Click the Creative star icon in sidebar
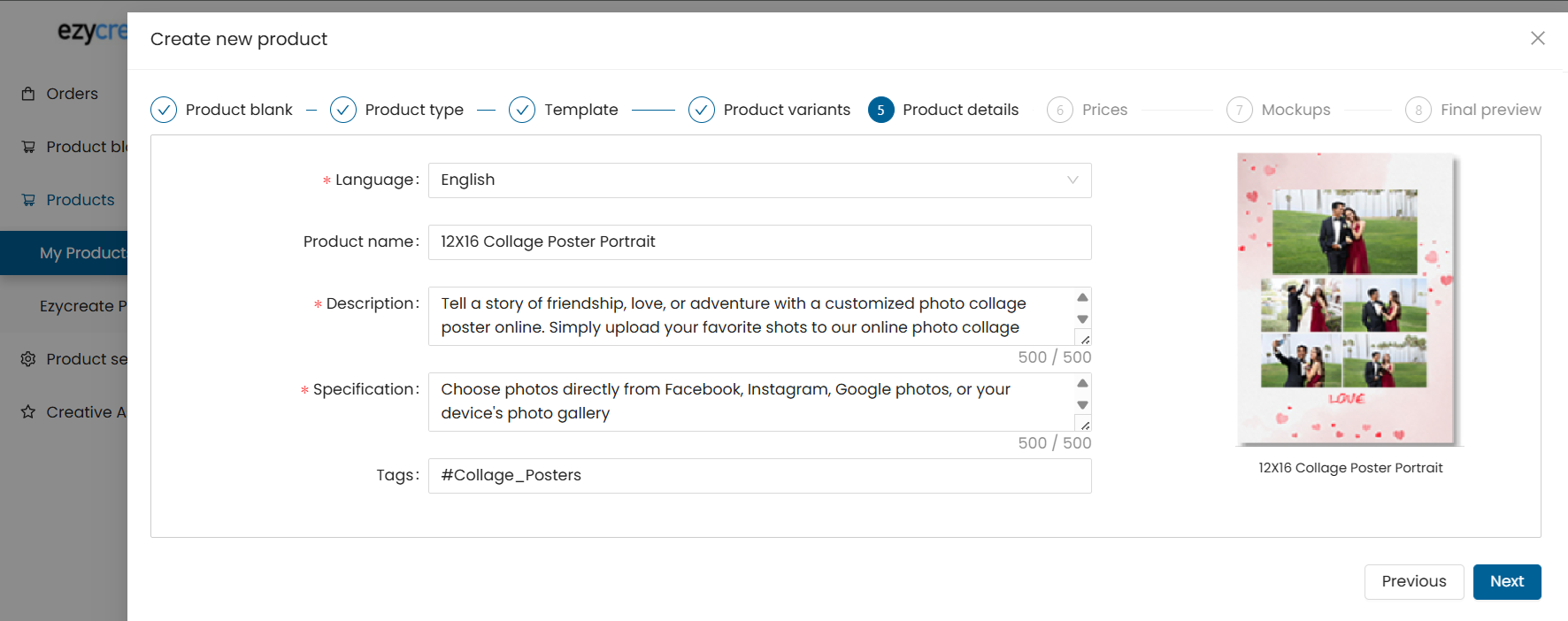 pyautogui.click(x=28, y=412)
